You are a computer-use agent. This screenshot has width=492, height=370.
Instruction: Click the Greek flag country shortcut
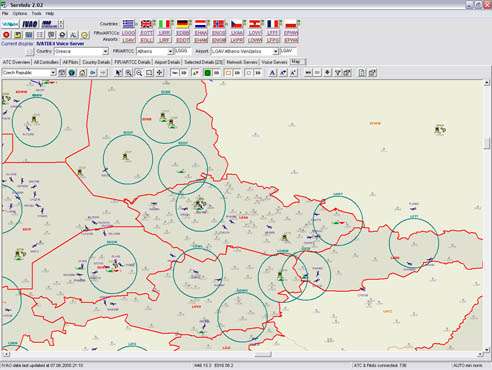click(x=128, y=24)
